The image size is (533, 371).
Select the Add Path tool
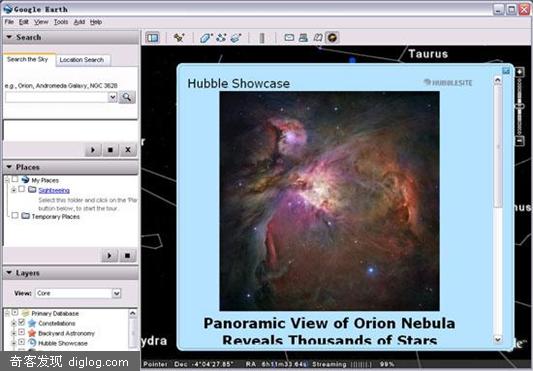pos(221,37)
